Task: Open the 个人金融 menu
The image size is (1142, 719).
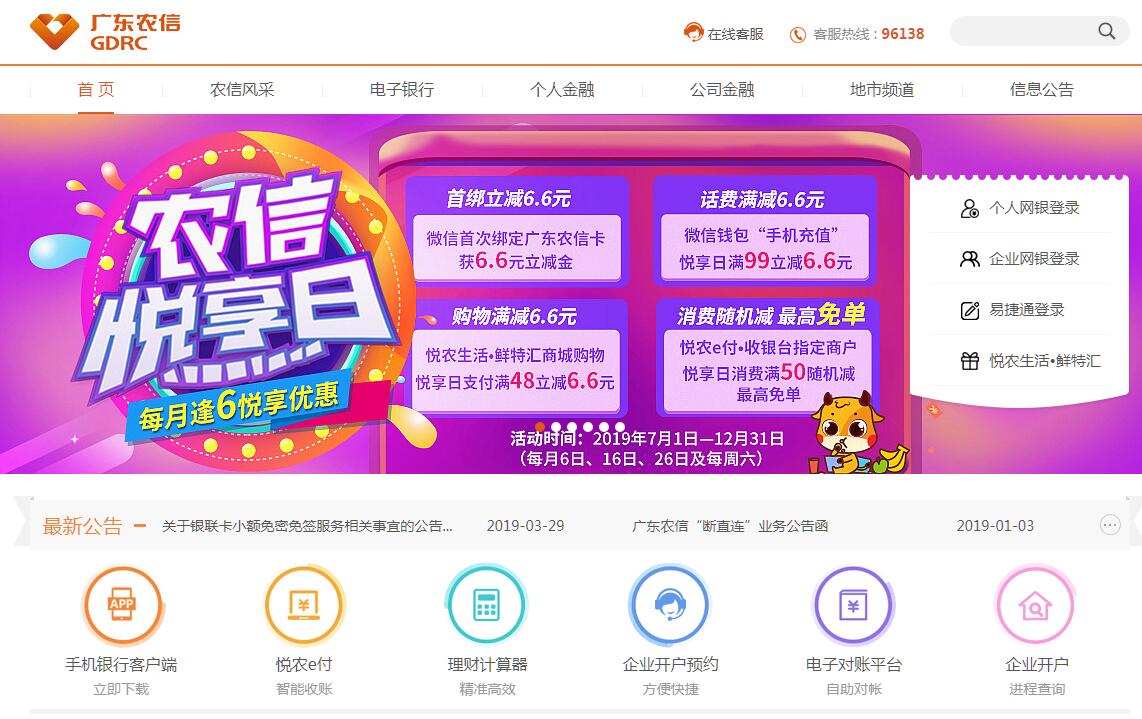Action: click(x=562, y=90)
